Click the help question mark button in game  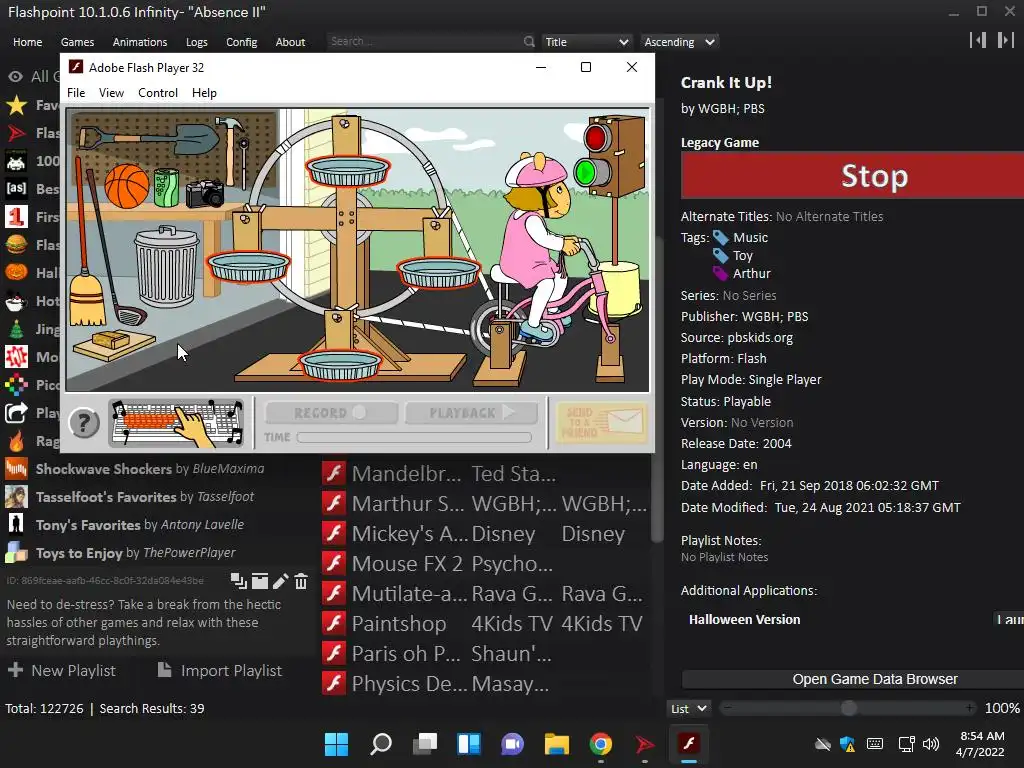[x=84, y=423]
